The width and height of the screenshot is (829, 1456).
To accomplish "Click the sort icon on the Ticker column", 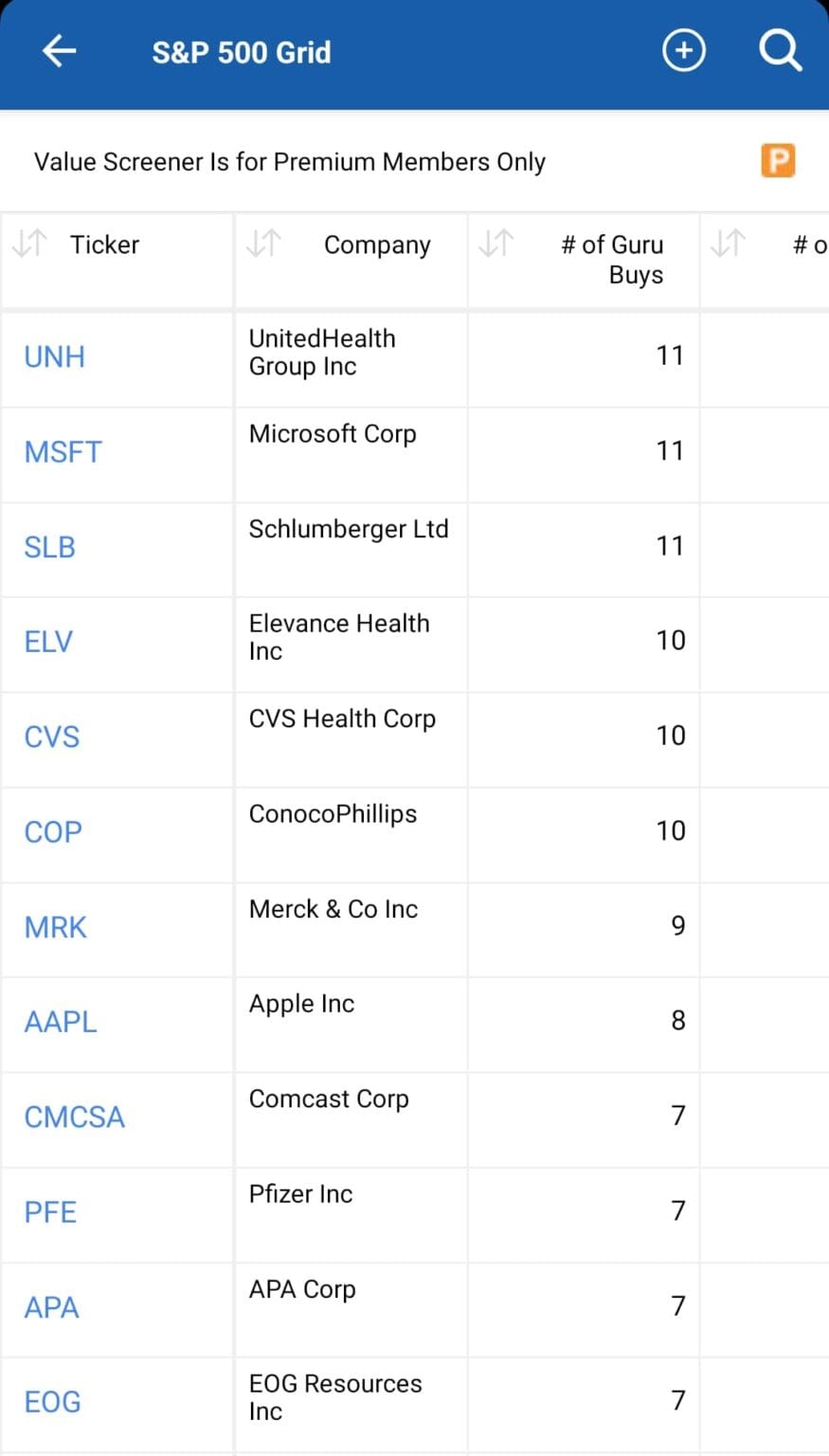I will coord(28,244).
